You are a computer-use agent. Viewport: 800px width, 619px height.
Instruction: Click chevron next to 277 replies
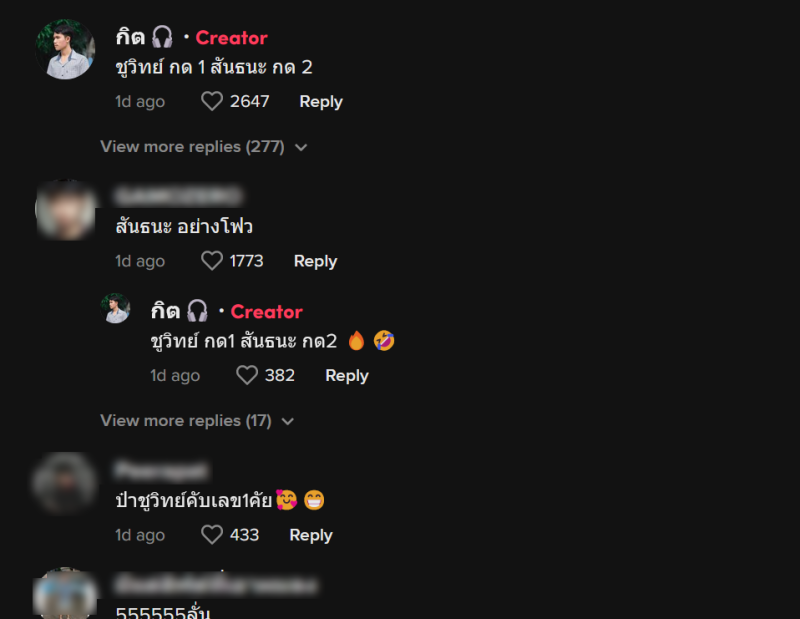coord(301,147)
